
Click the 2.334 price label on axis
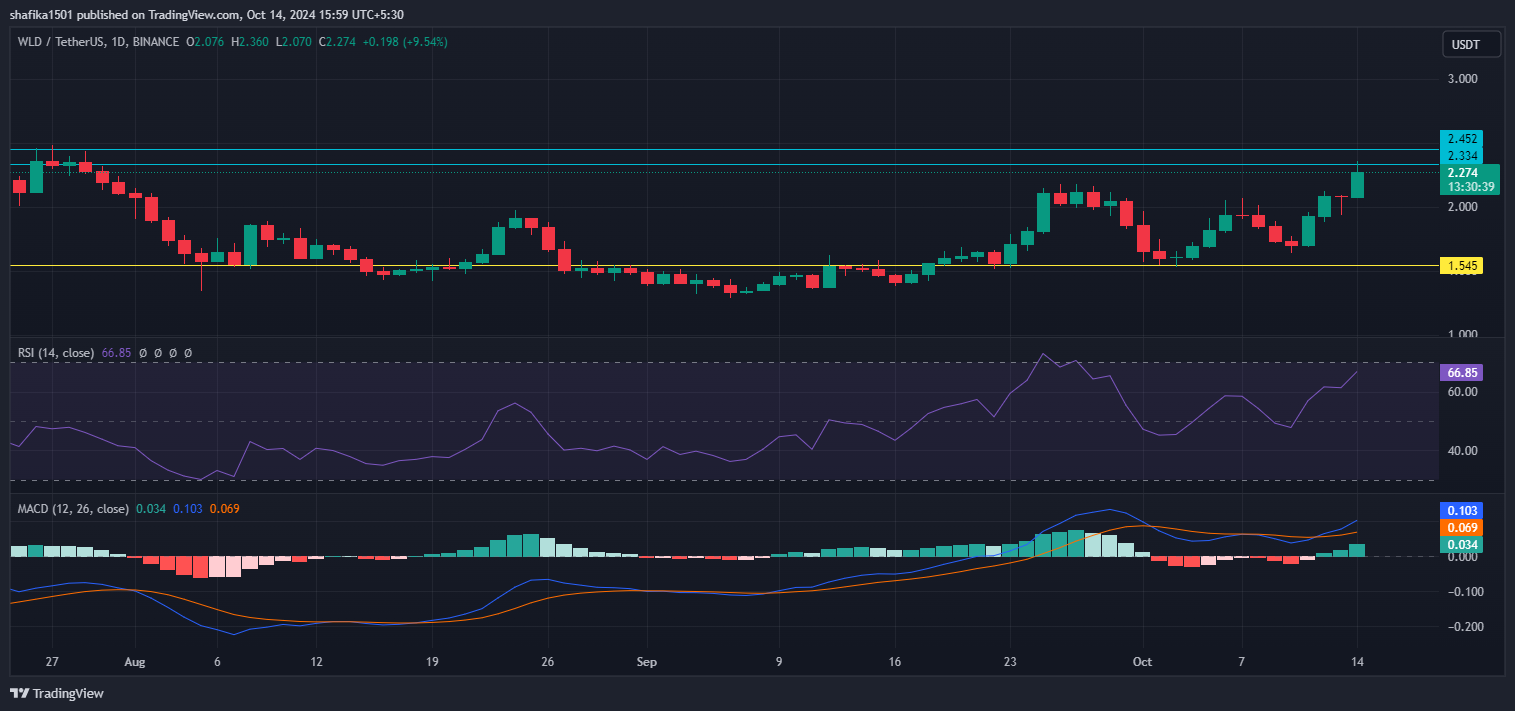tap(1461, 155)
